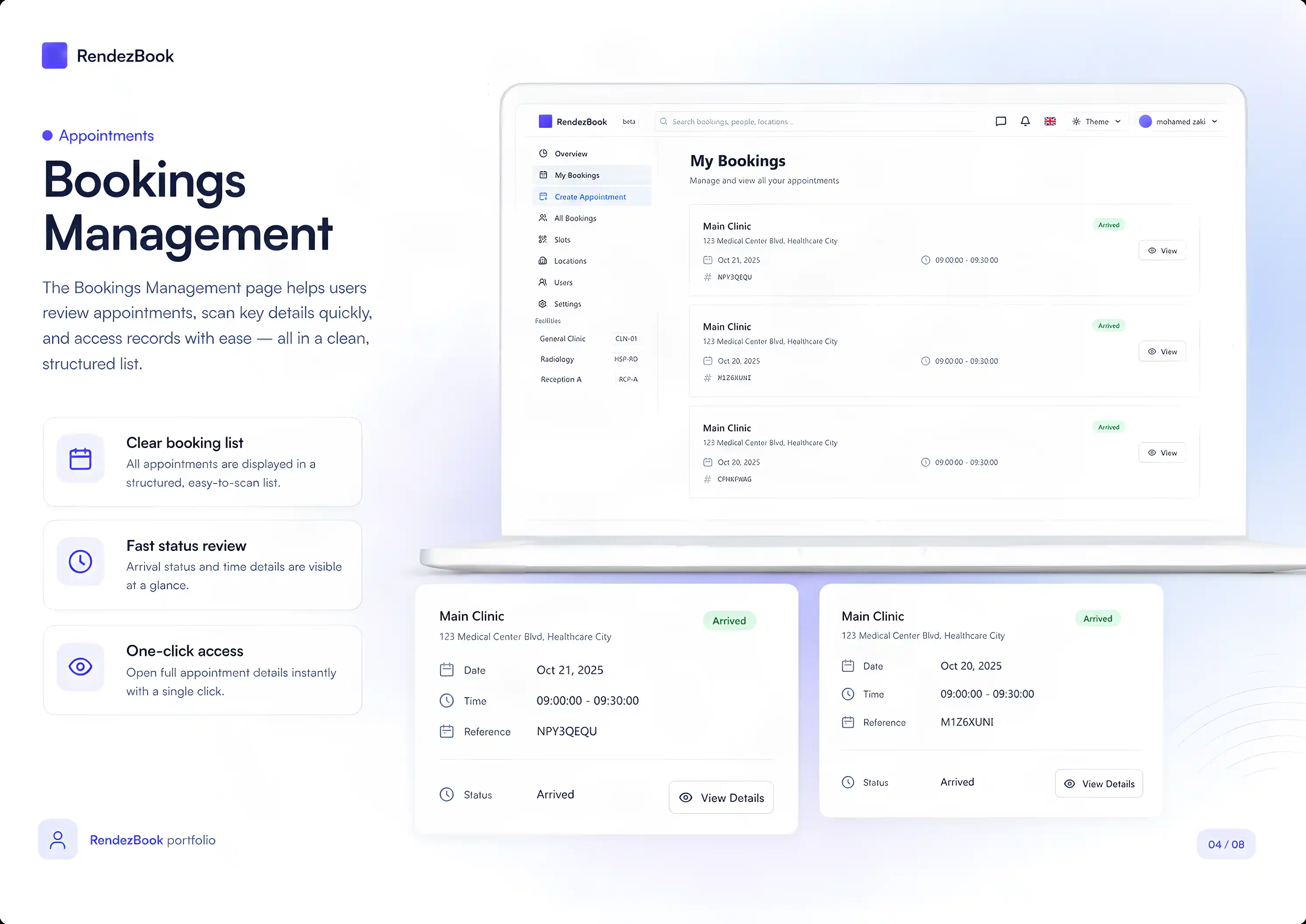Viewport: 1306px width, 924px height.
Task: Click View Details on the Oct 21, 2025 card
Action: click(721, 798)
